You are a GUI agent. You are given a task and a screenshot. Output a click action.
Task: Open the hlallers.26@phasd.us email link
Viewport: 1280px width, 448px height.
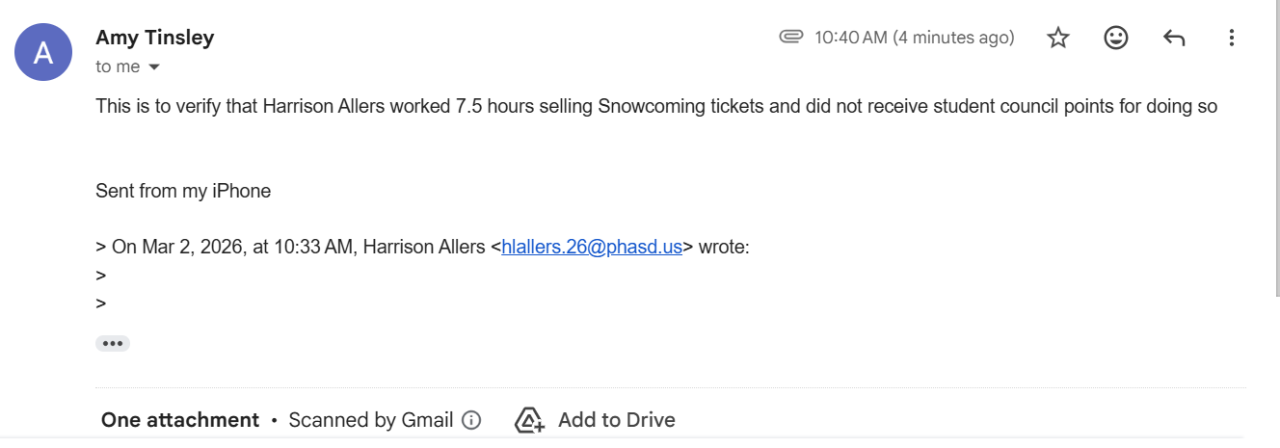point(591,247)
